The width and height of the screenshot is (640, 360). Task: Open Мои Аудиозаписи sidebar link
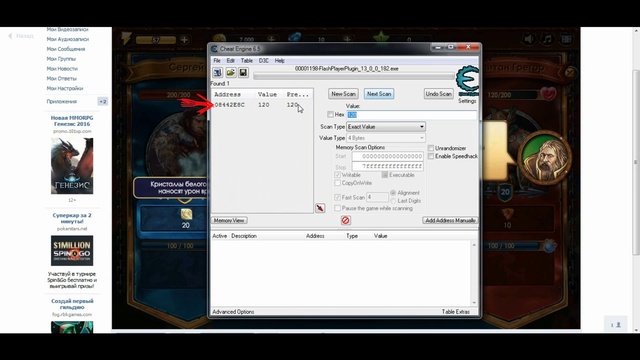pos(67,39)
